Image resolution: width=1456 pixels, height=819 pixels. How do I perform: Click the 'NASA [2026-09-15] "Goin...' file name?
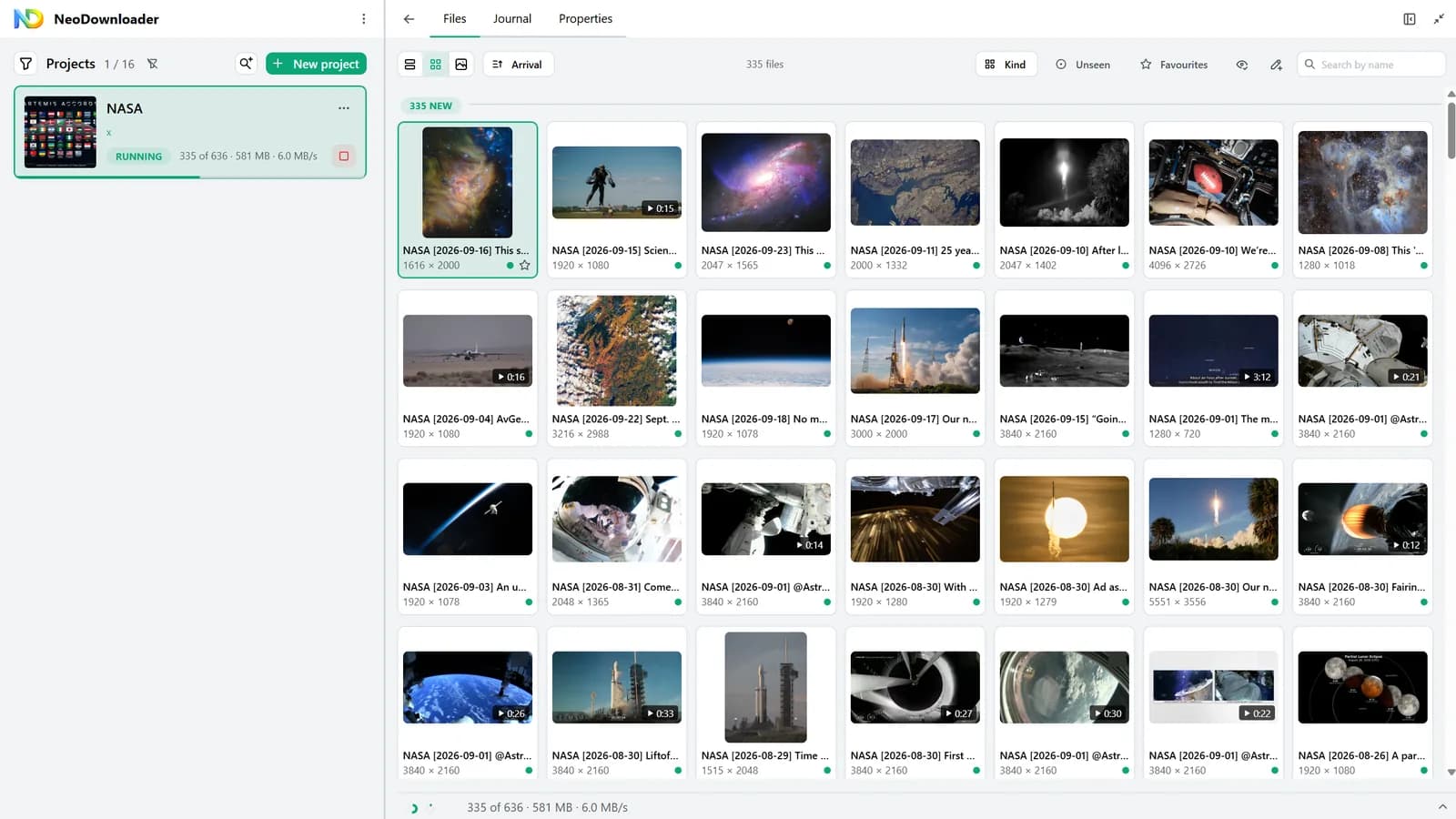[1063, 419]
